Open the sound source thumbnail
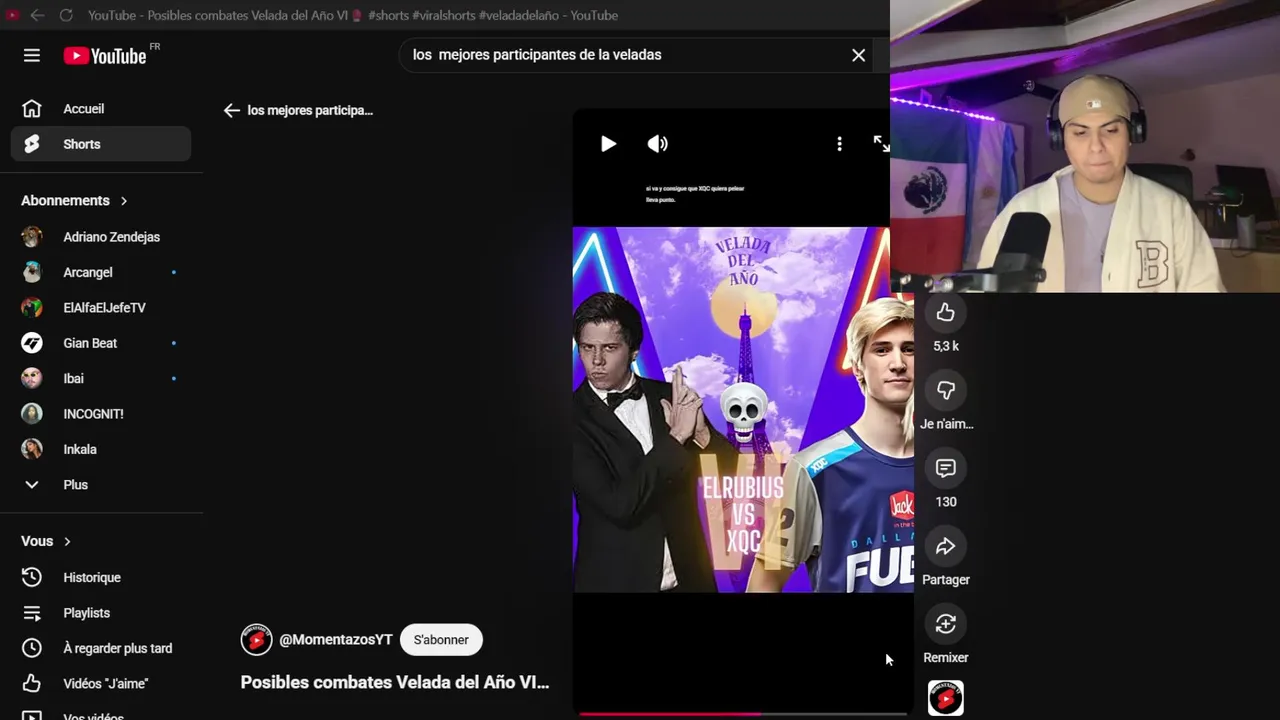 click(x=946, y=698)
